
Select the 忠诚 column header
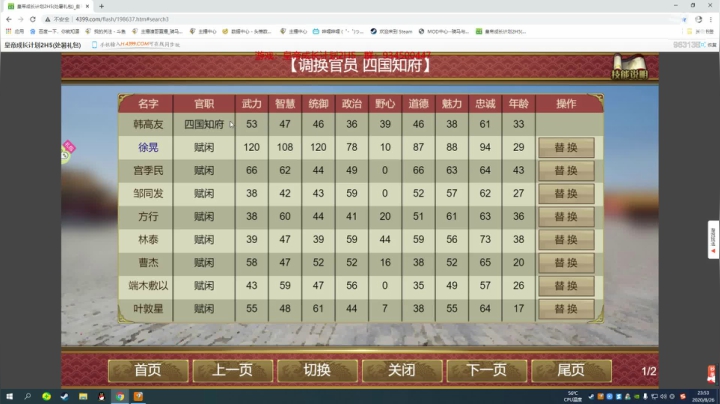tap(485, 104)
